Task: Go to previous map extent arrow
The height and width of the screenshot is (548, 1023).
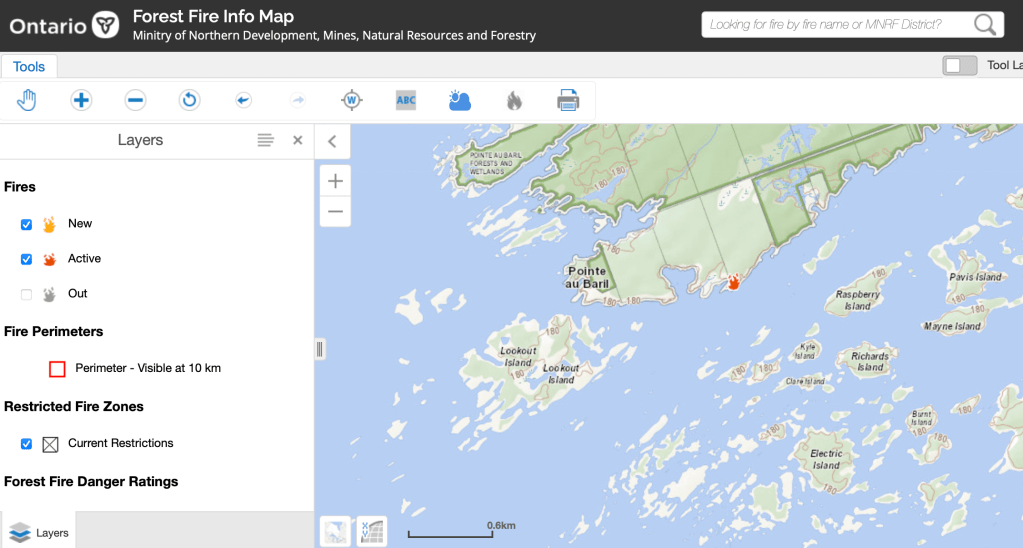Action: click(x=243, y=100)
